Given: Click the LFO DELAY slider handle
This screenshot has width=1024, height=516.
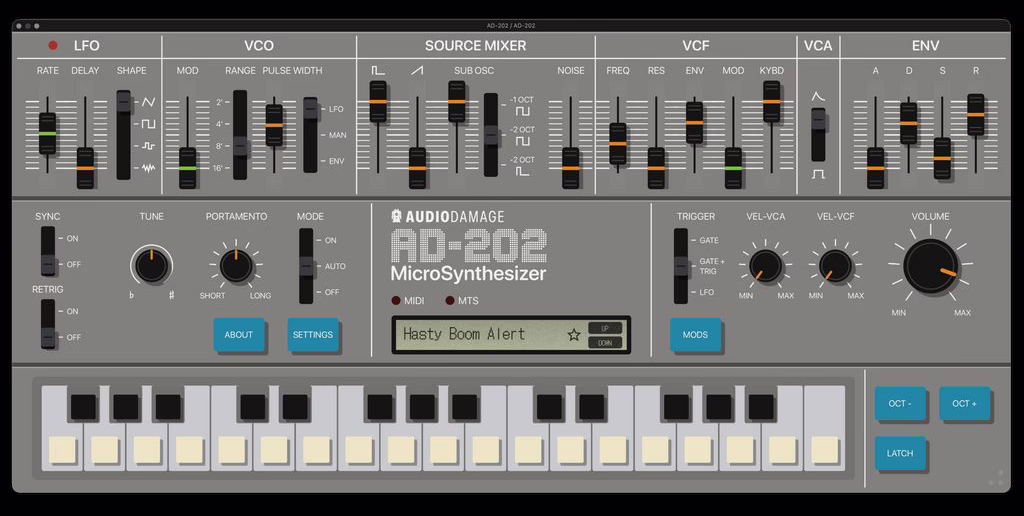Looking at the screenshot, I should point(86,168).
